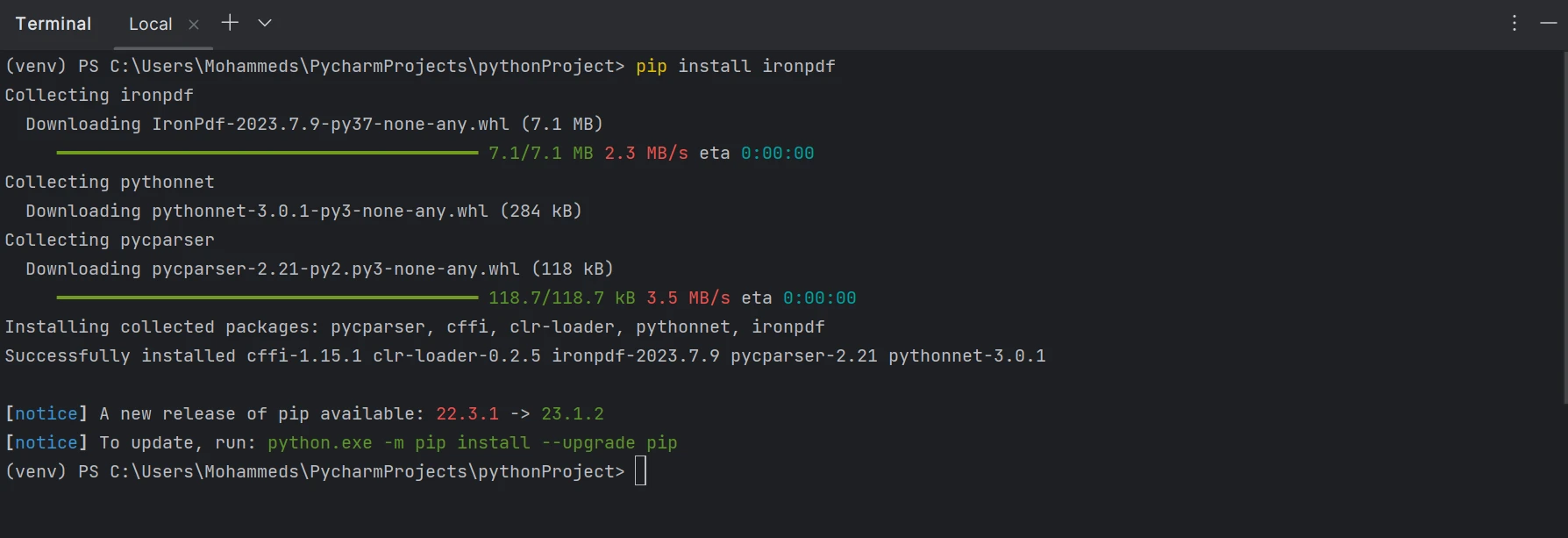Click the 'Collecting pythonnet' line

tap(110, 182)
